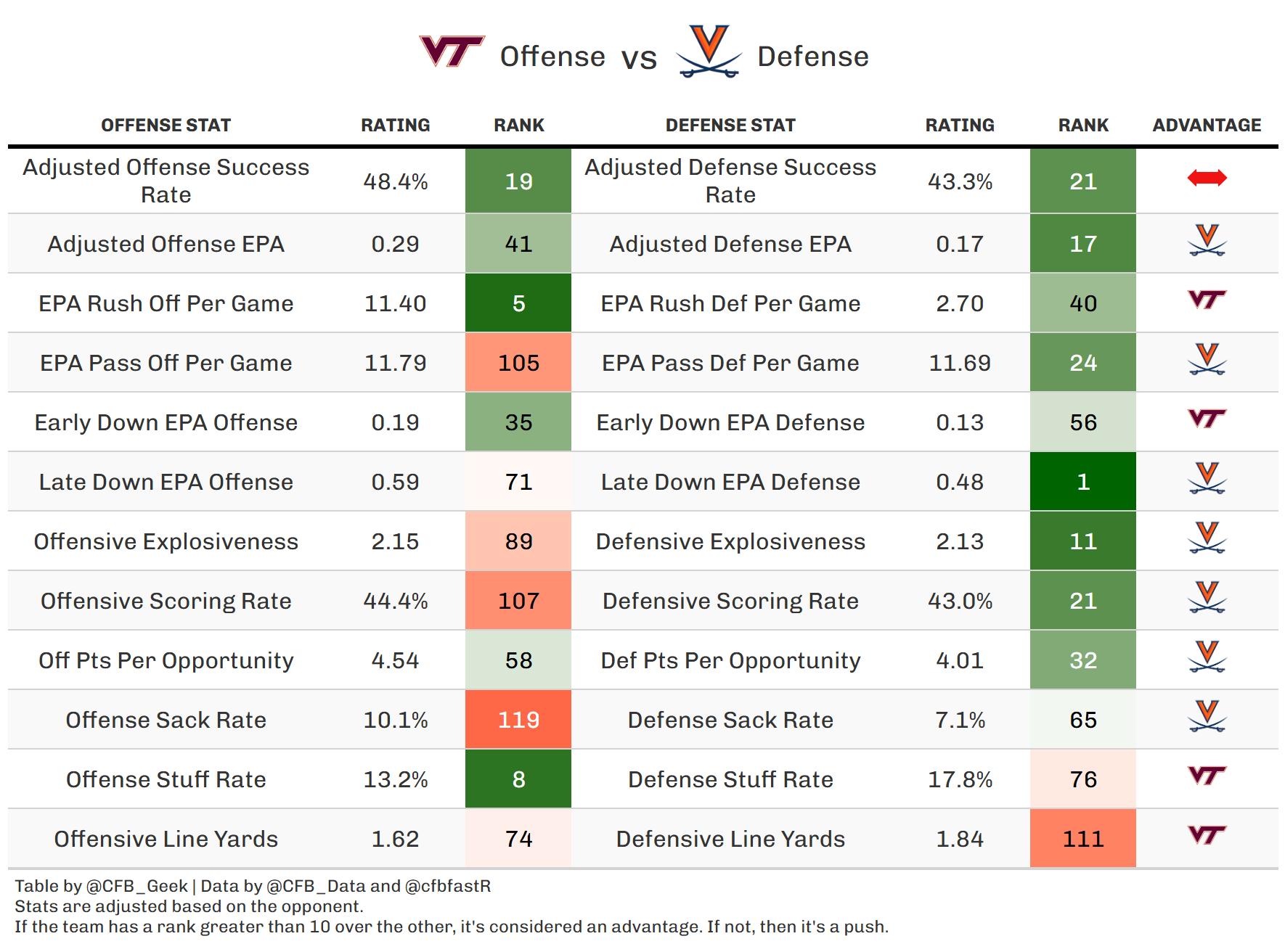1285x952 pixels.
Task: Click the Virginia advantage logo for Late Down EPA
Action: coord(1207,478)
